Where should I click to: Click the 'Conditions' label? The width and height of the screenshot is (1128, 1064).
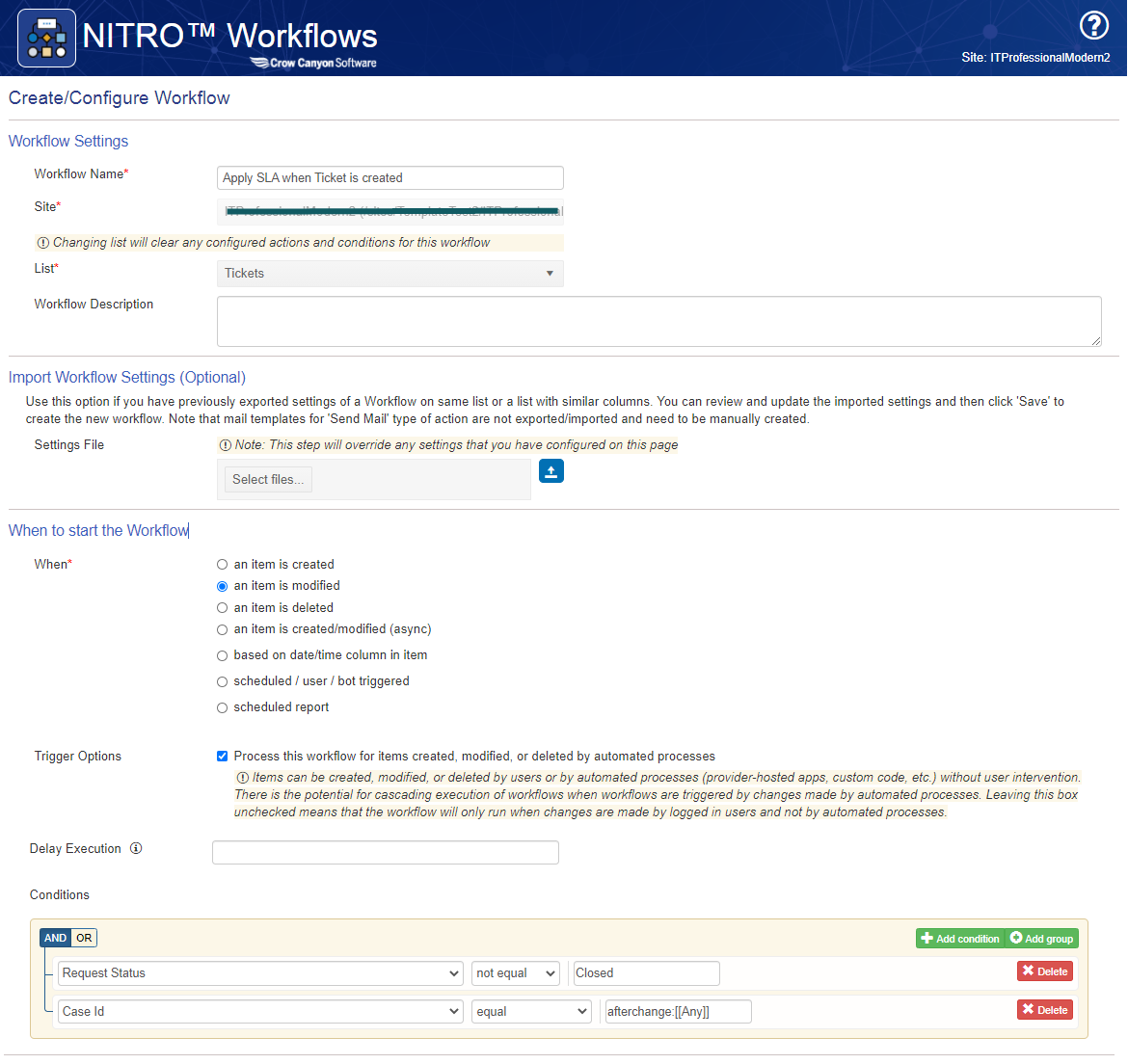[60, 894]
